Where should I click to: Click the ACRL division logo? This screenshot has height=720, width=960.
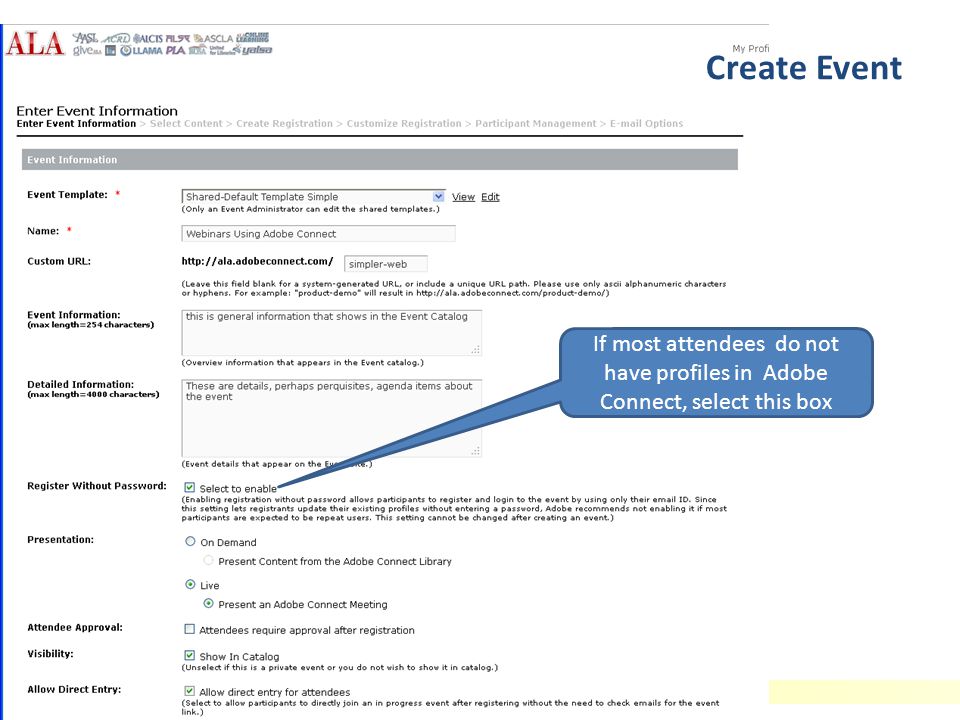tap(116, 39)
